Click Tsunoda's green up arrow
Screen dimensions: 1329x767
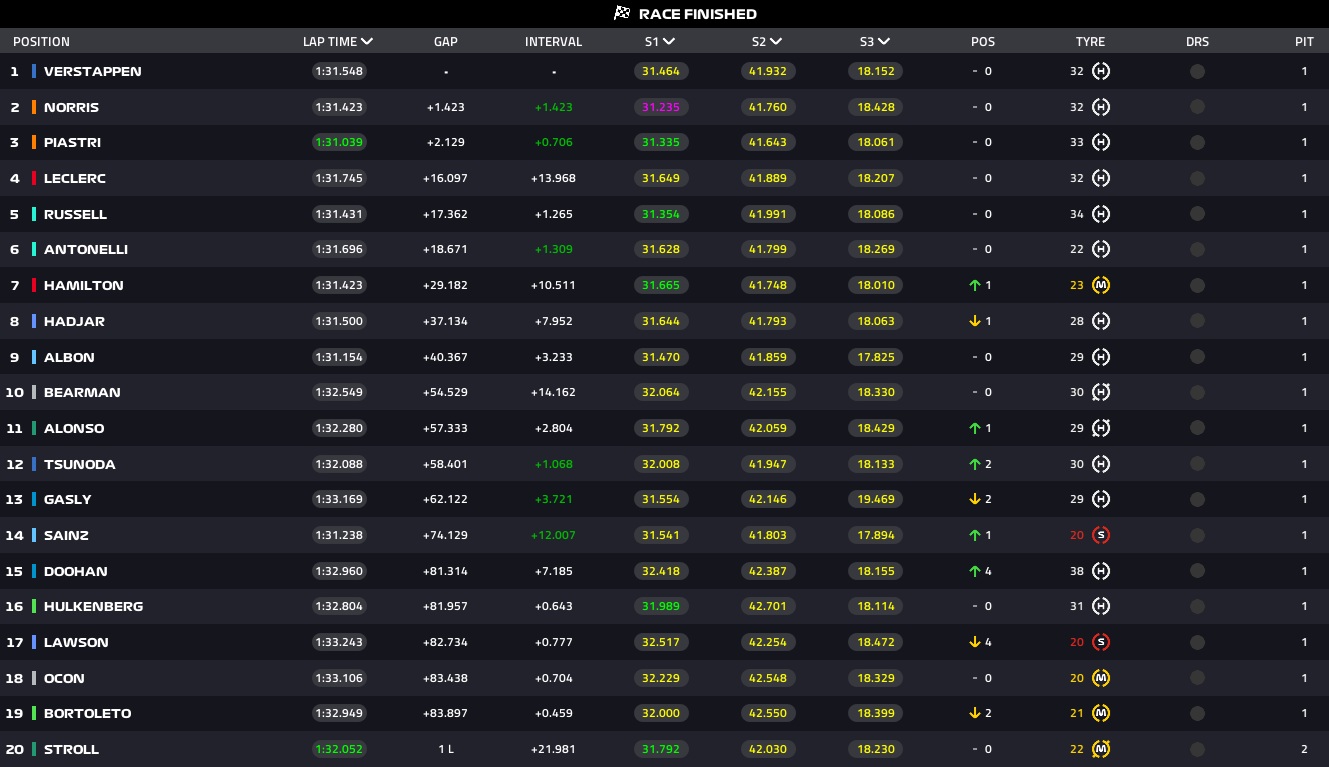click(x=974, y=464)
